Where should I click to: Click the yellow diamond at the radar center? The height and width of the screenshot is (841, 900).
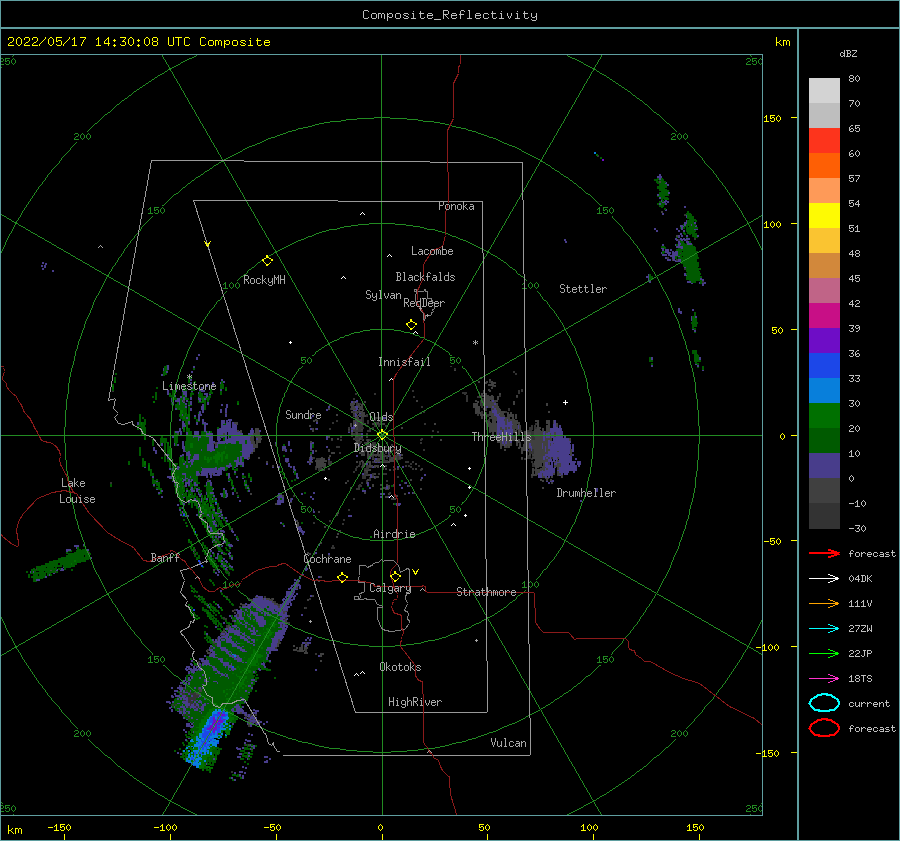[382, 435]
